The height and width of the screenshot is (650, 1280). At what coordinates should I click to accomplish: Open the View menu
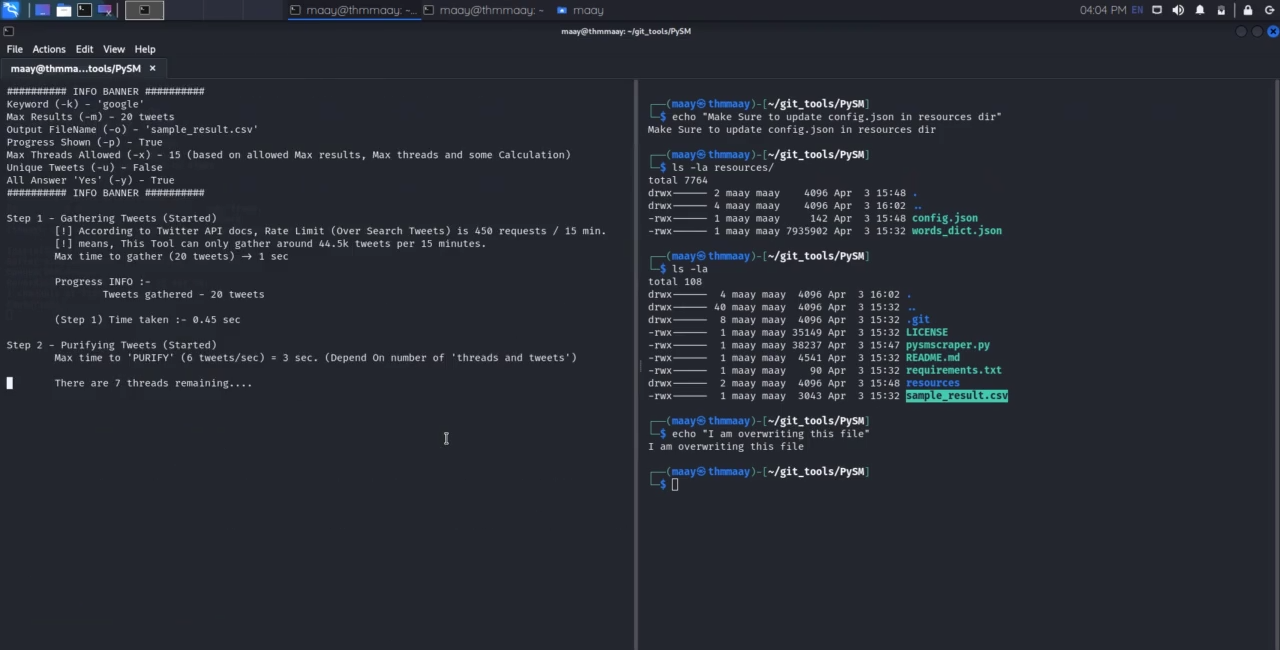tap(114, 49)
